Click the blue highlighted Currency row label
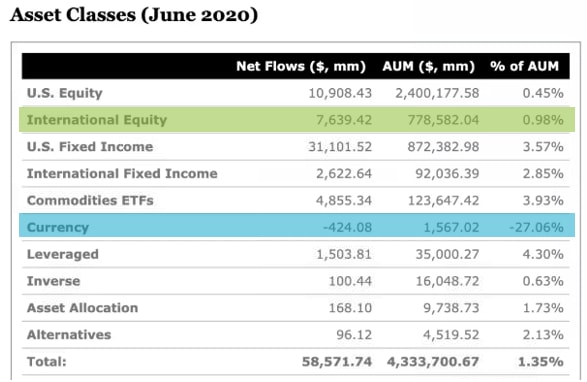The width and height of the screenshot is (587, 382). point(58,227)
